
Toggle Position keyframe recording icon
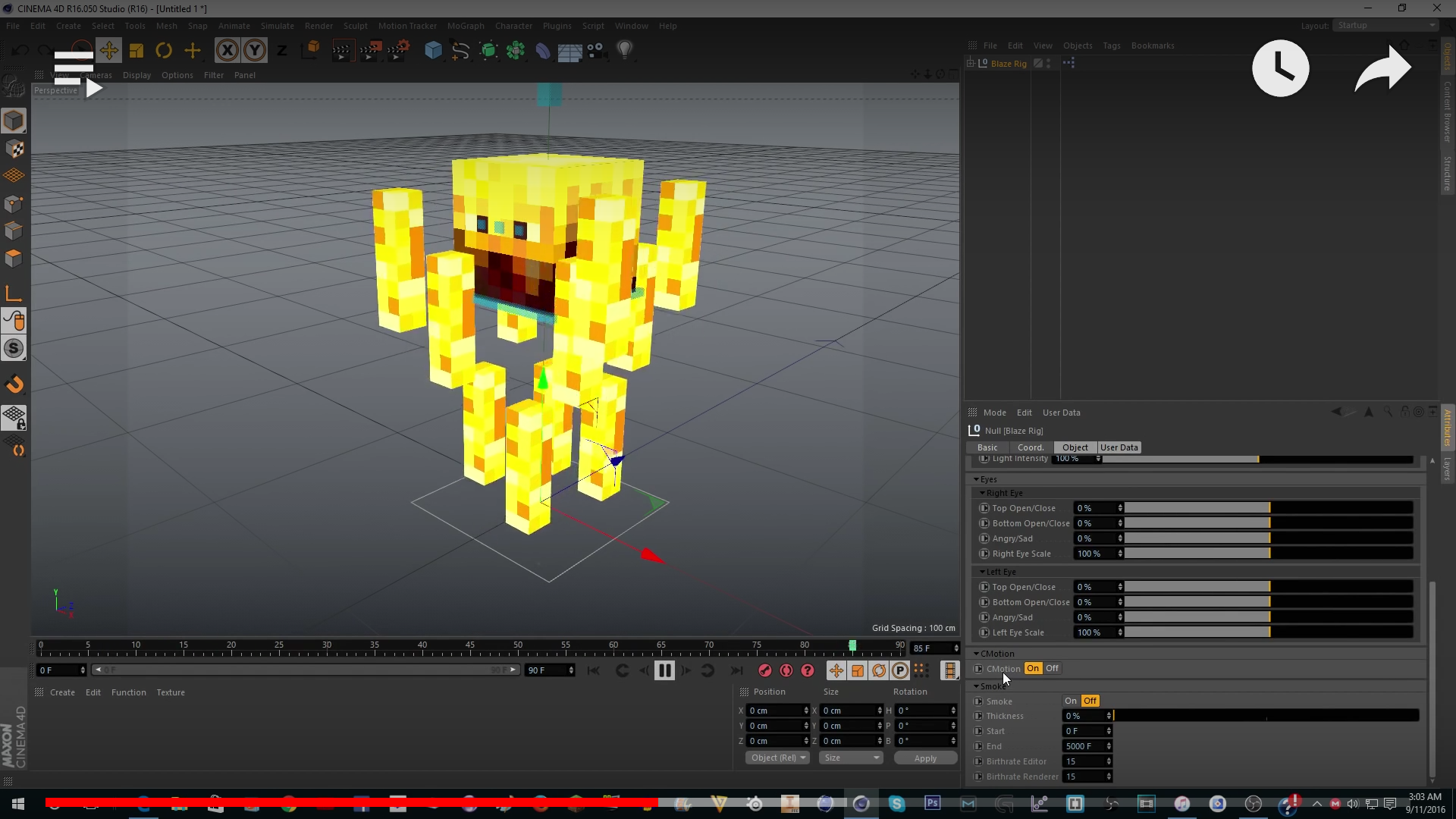(836, 670)
